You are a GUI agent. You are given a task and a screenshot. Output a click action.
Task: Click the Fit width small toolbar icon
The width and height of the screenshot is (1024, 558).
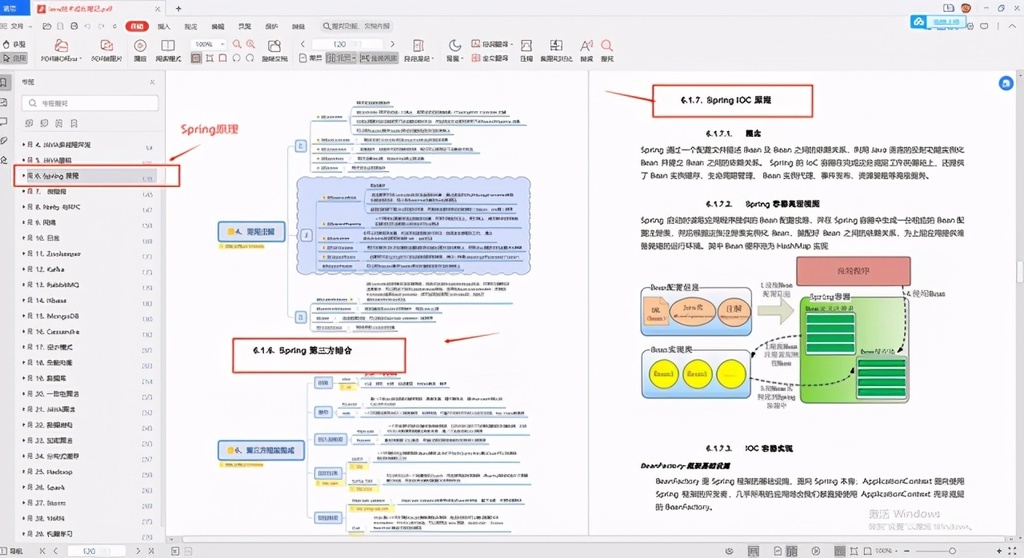210,58
